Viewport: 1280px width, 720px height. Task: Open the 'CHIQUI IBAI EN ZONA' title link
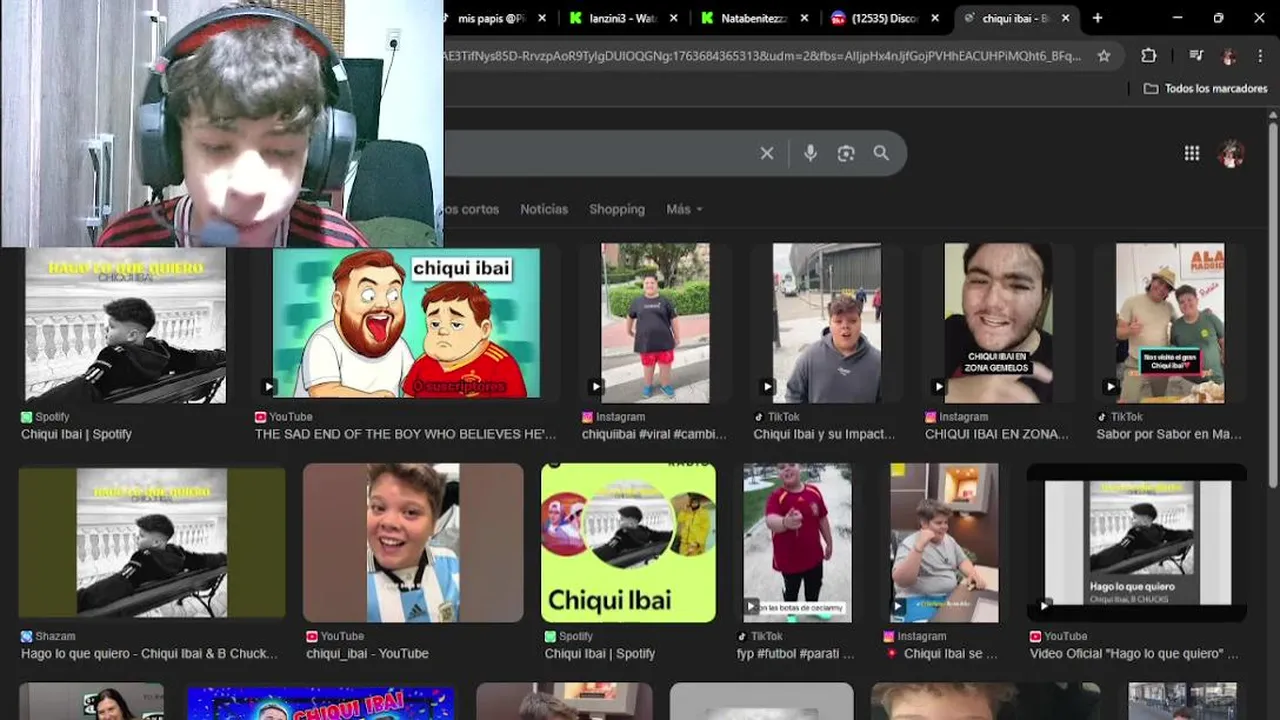997,434
